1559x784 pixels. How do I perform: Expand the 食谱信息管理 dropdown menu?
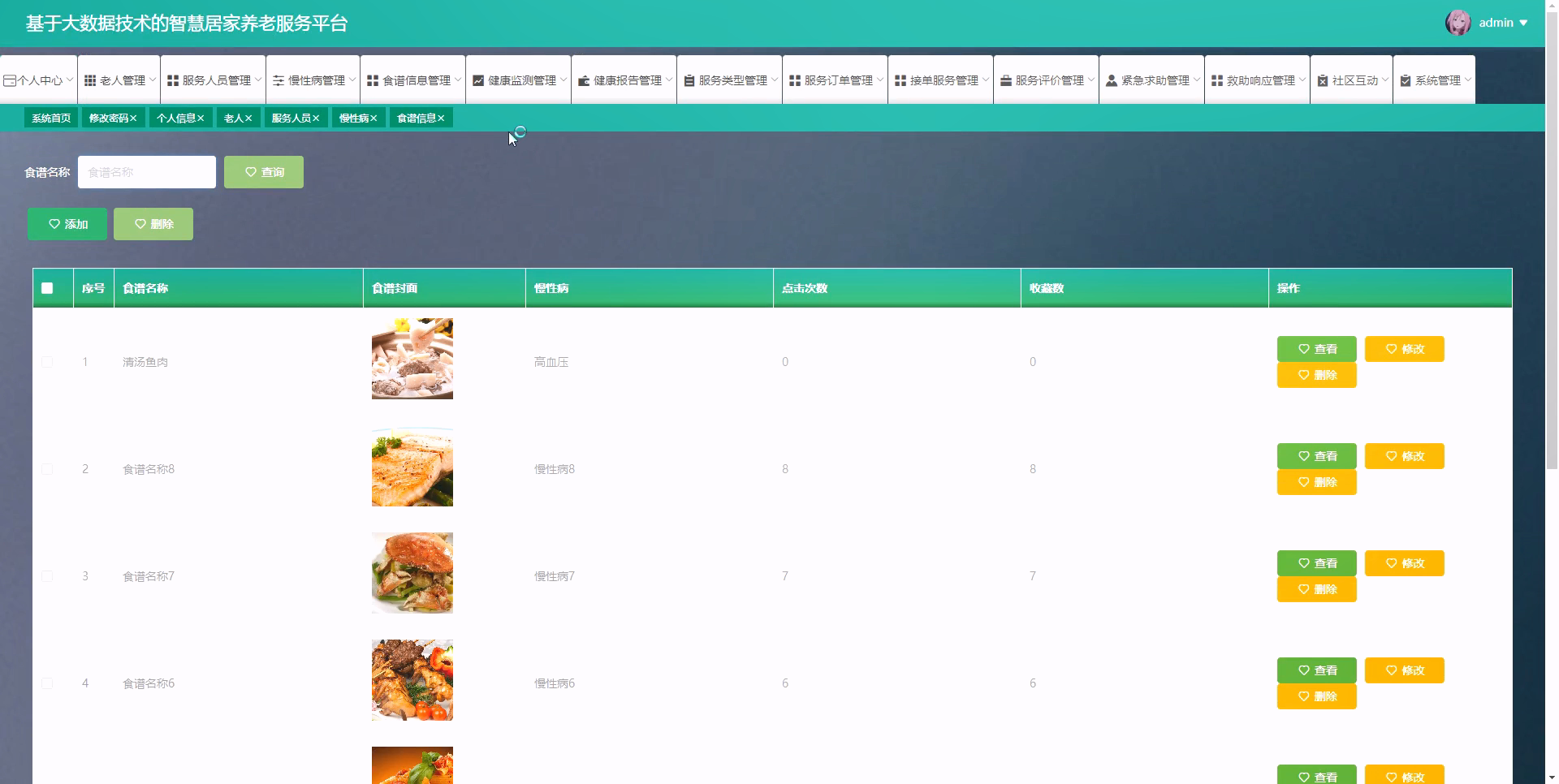tap(458, 80)
